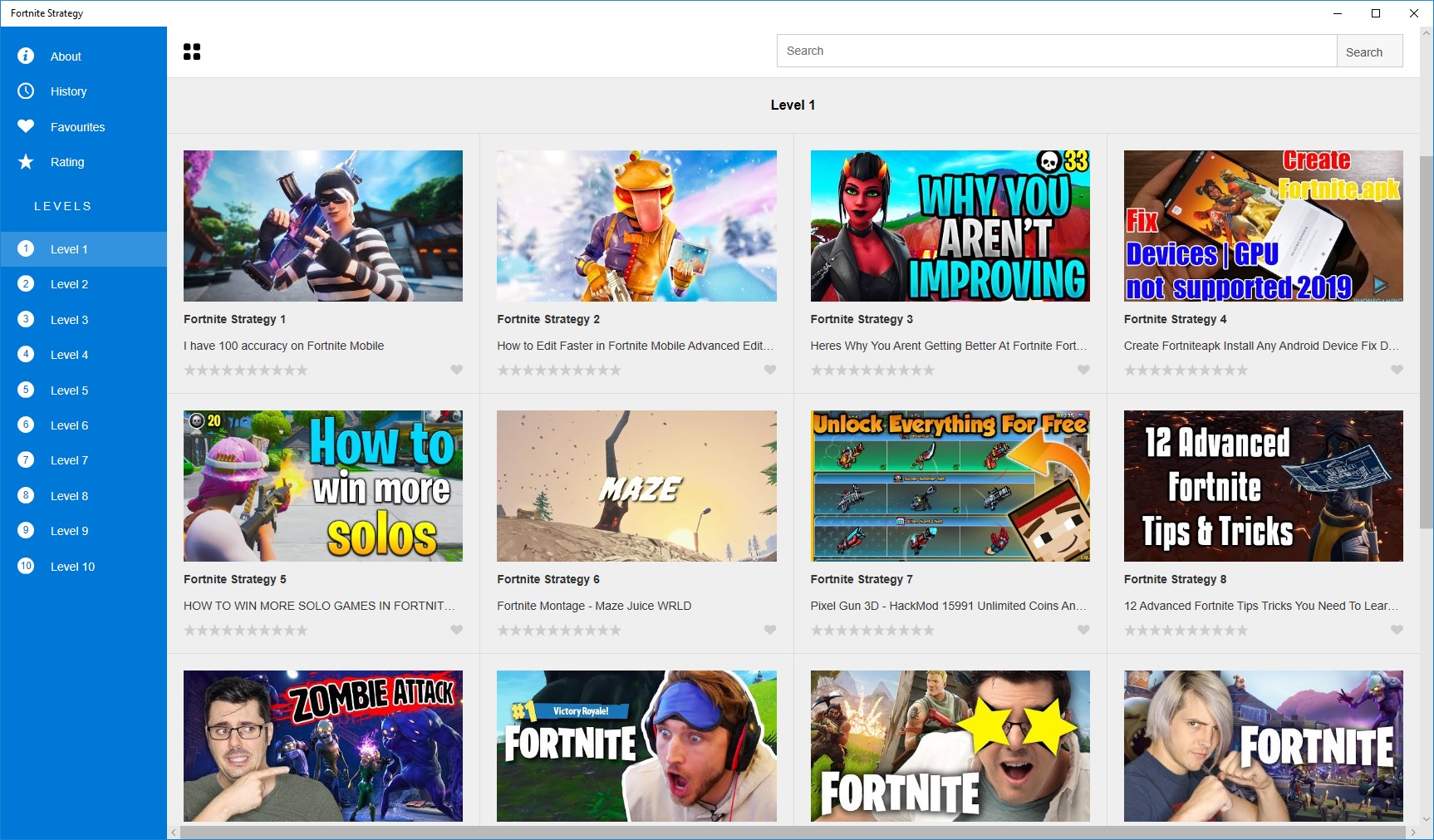Select the number 4 level badge

[26, 354]
